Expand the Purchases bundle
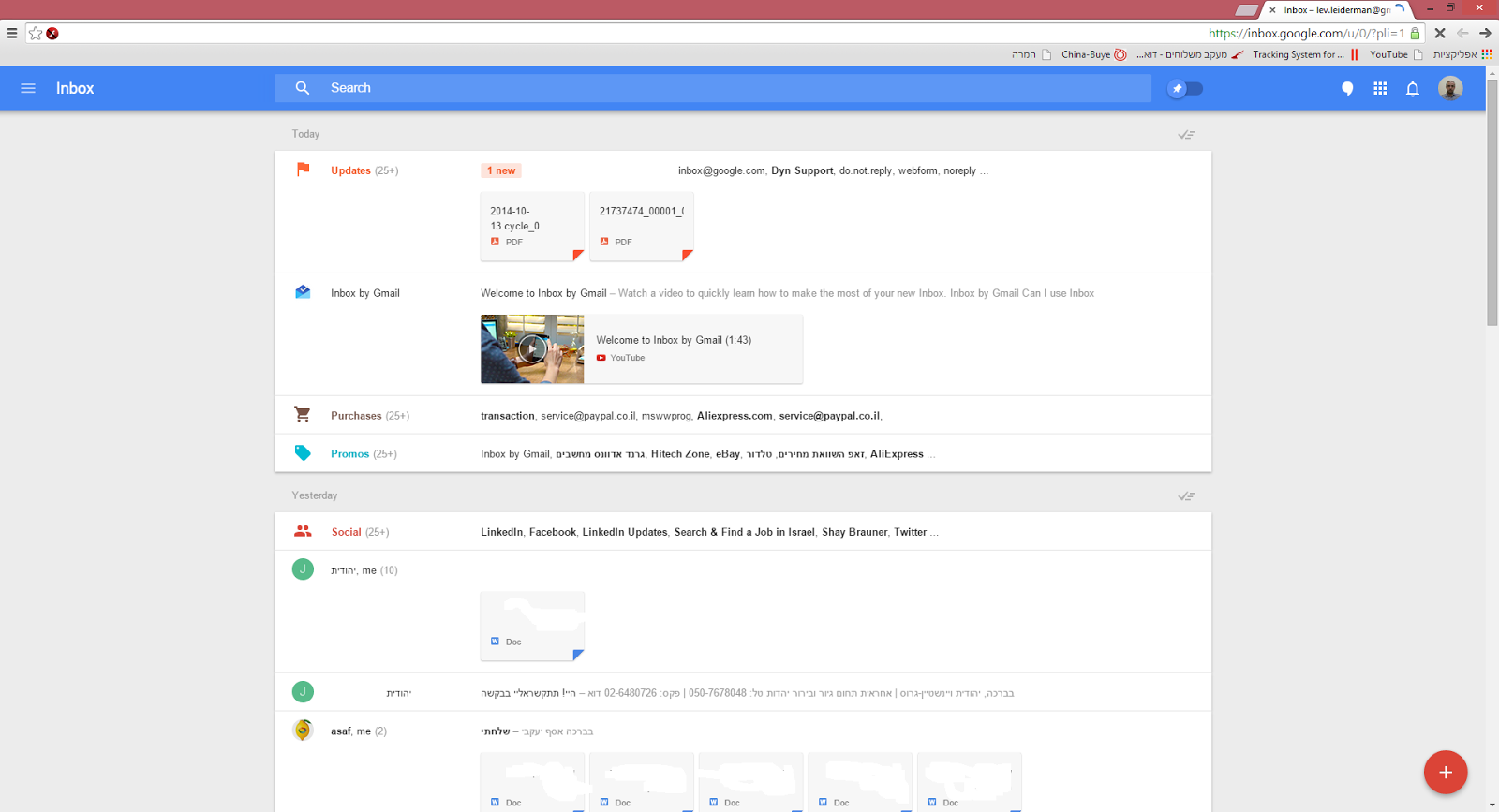Screen dimensions: 1499x812 point(743,415)
